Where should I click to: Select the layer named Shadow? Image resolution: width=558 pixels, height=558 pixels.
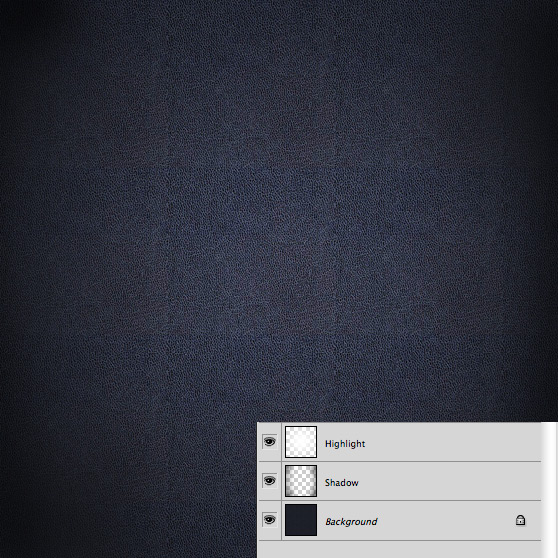pyautogui.click(x=341, y=483)
